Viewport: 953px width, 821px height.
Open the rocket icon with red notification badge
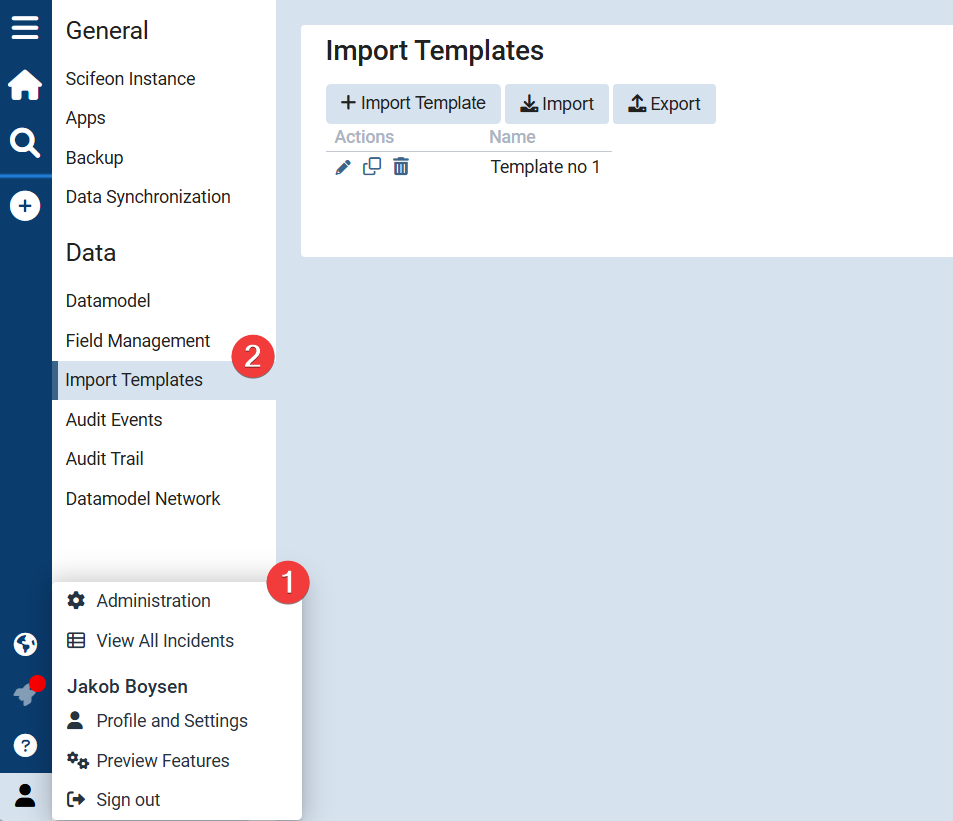(25, 694)
